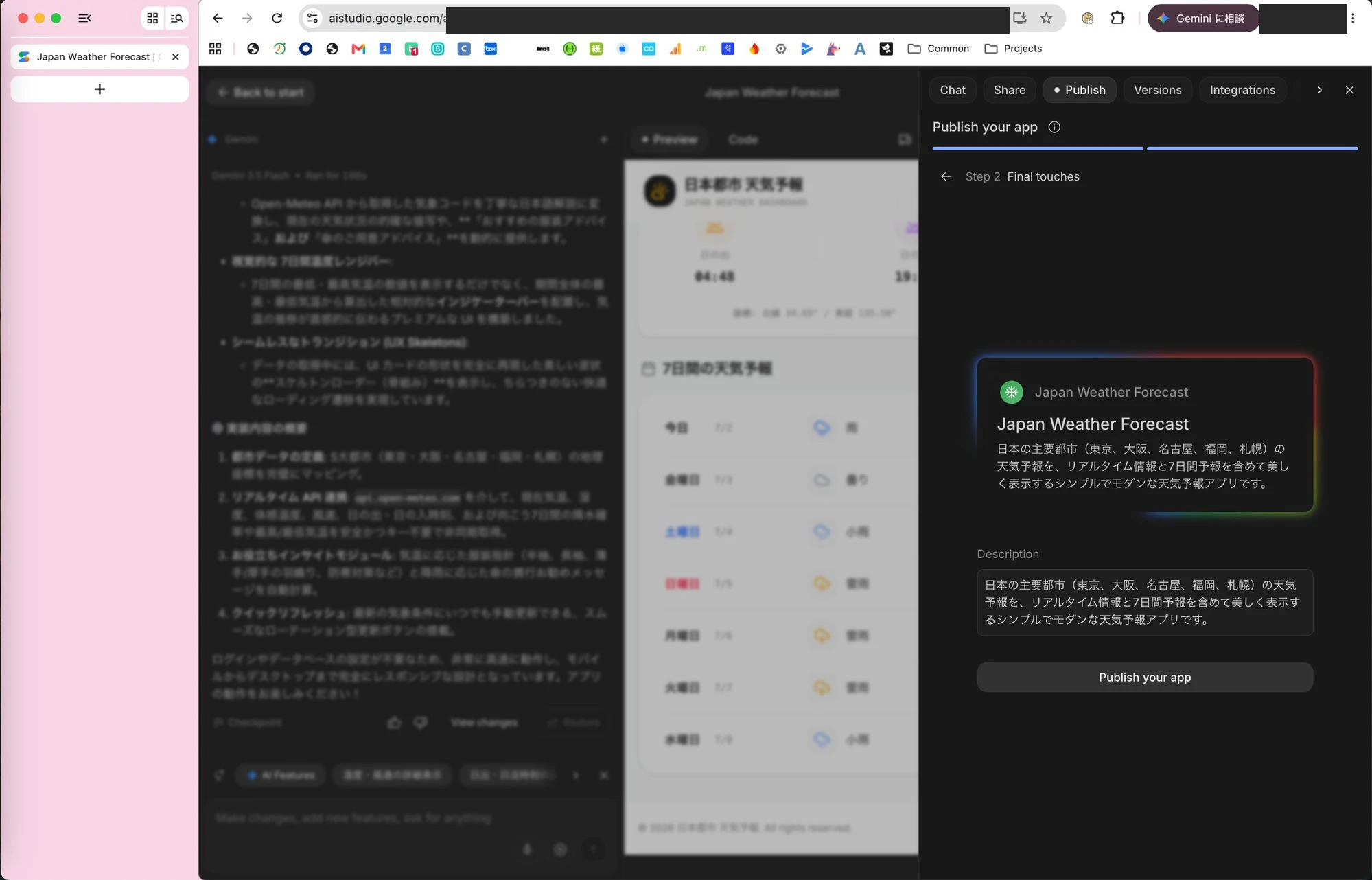This screenshot has height=880, width=1372.
Task: Select the AI Features suggestion chip
Action: pos(281,775)
